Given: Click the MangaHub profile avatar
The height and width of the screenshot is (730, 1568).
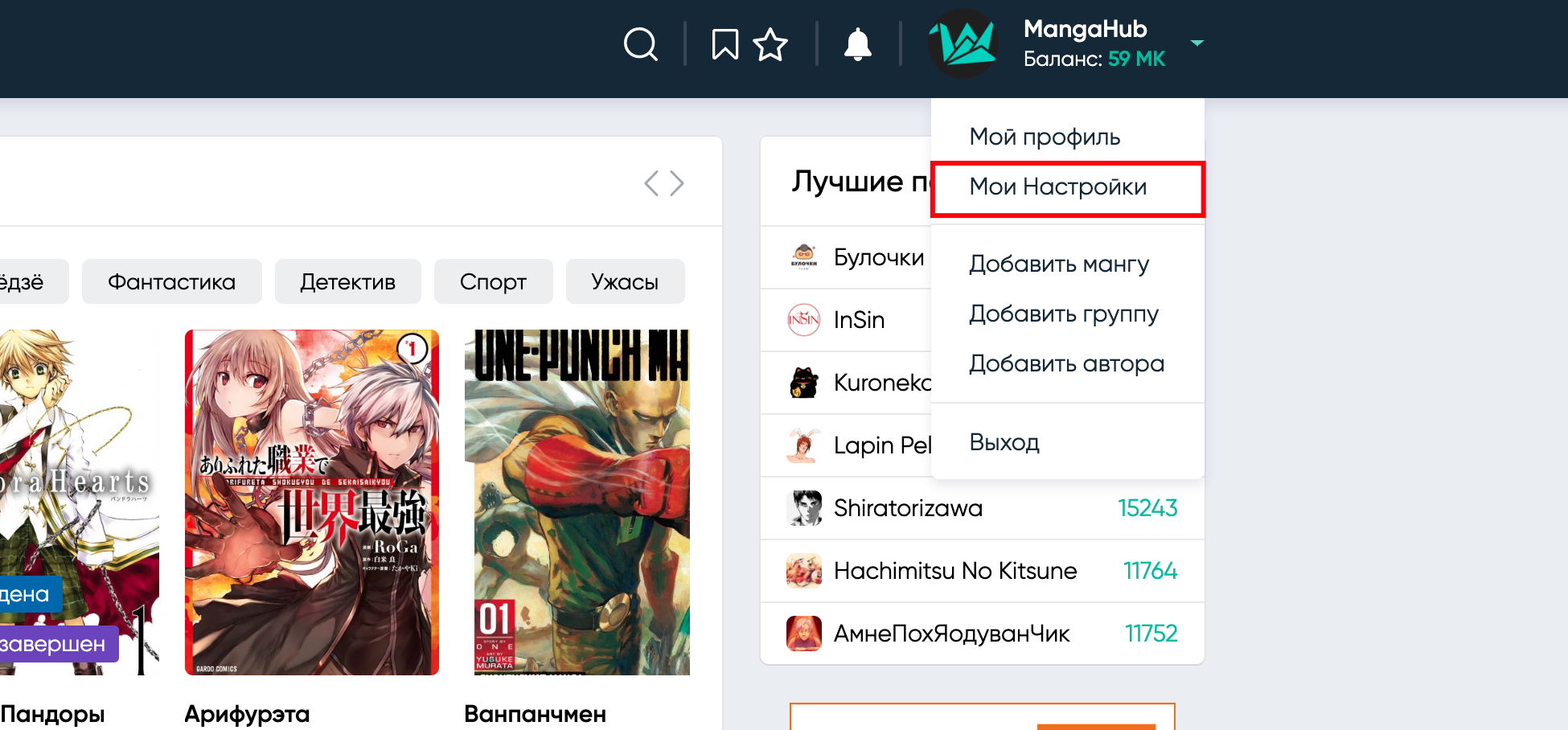Looking at the screenshot, I should tap(963, 43).
